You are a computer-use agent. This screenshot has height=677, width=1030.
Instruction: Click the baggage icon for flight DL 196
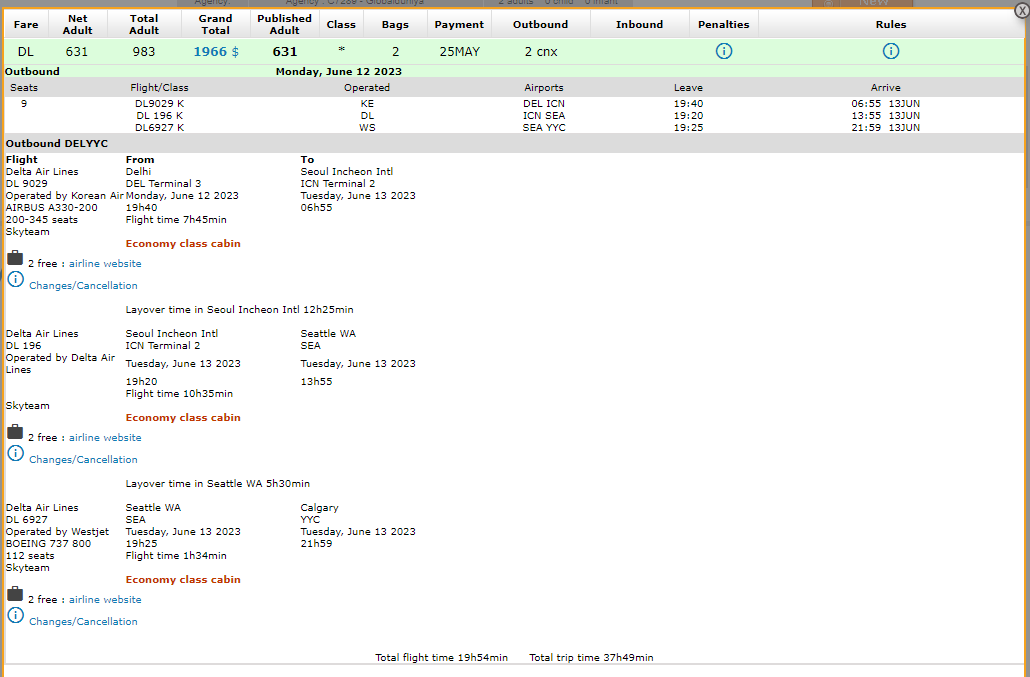click(x=15, y=433)
